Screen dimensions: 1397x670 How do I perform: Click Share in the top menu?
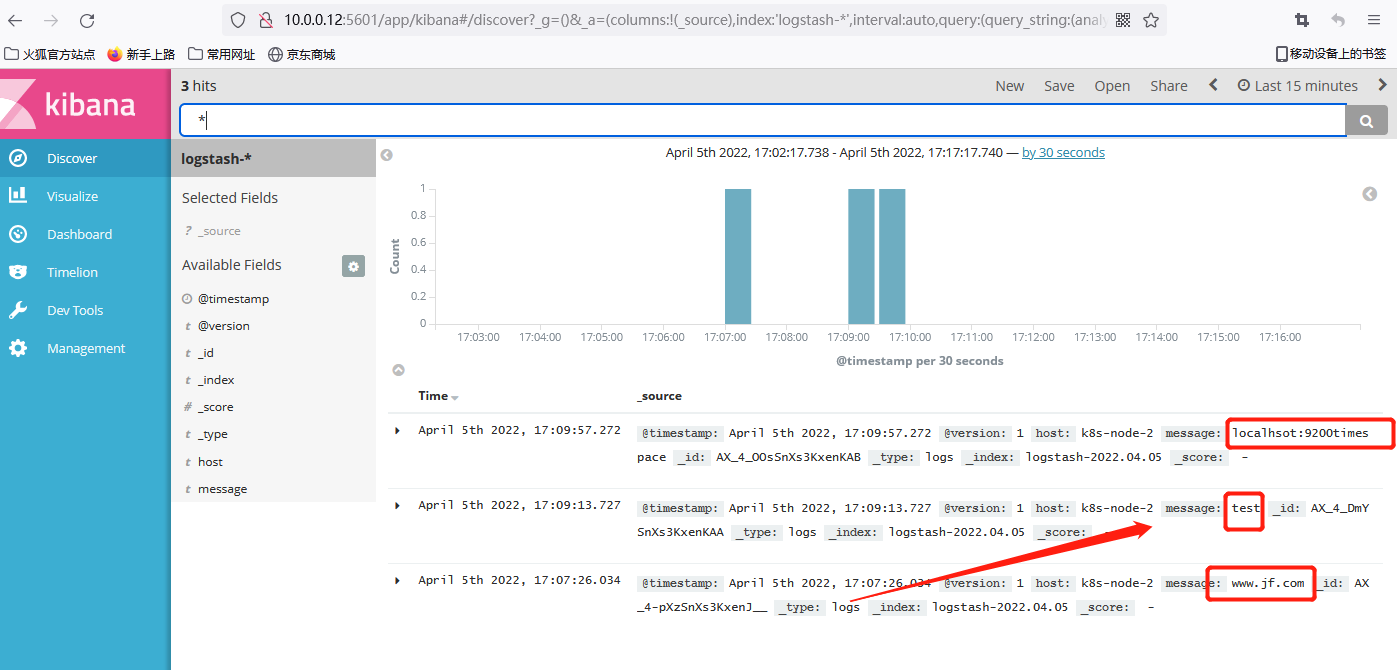(1169, 86)
